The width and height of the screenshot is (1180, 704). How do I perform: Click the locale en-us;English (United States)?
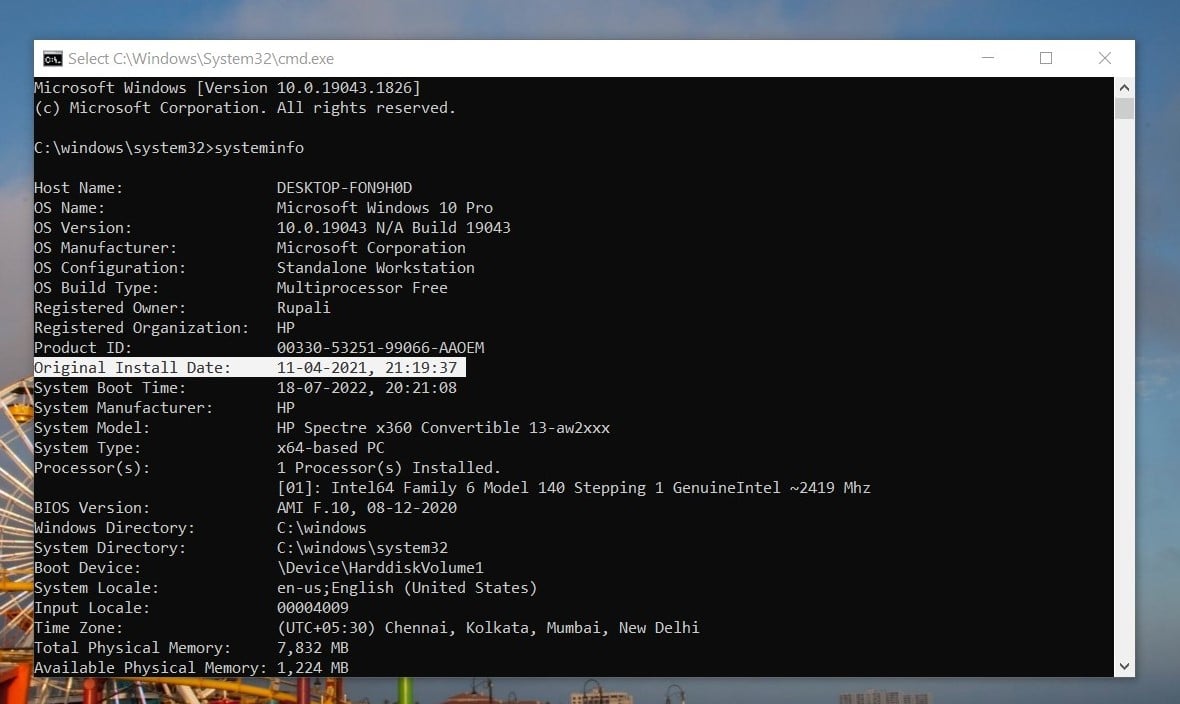407,587
